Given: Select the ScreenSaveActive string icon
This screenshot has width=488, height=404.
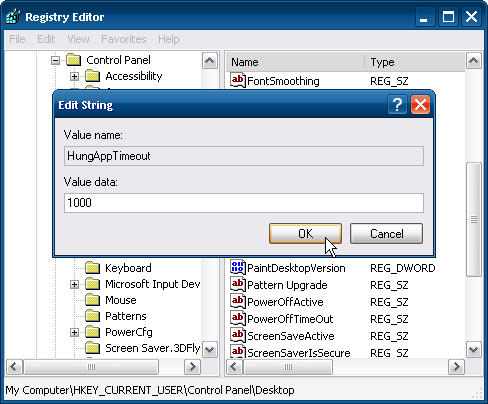Looking at the screenshot, I should [237, 335].
